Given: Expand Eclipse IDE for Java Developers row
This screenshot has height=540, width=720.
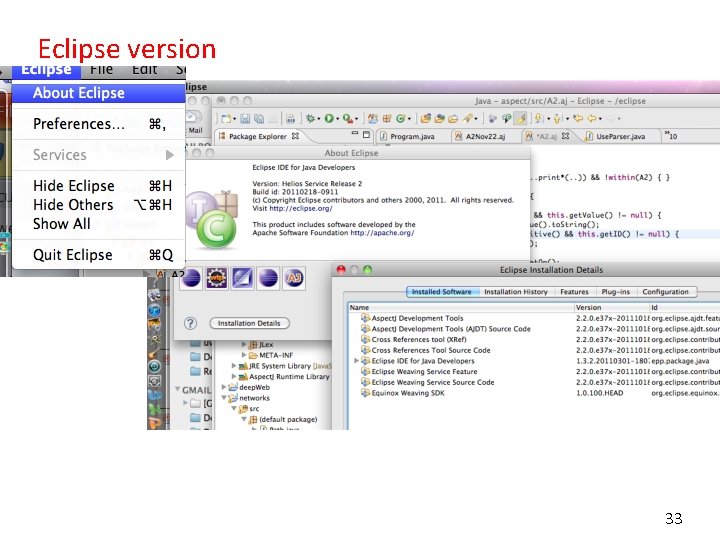Looking at the screenshot, I should [x=356, y=361].
